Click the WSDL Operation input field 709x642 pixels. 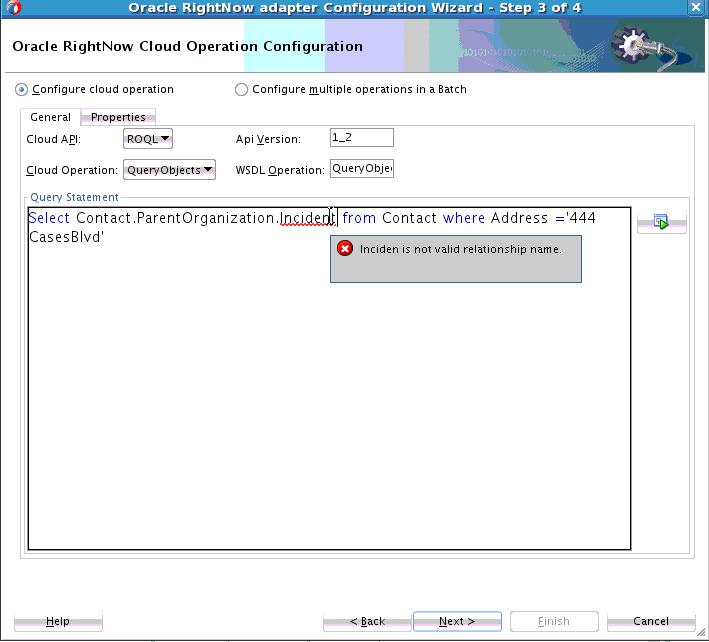[362, 168]
